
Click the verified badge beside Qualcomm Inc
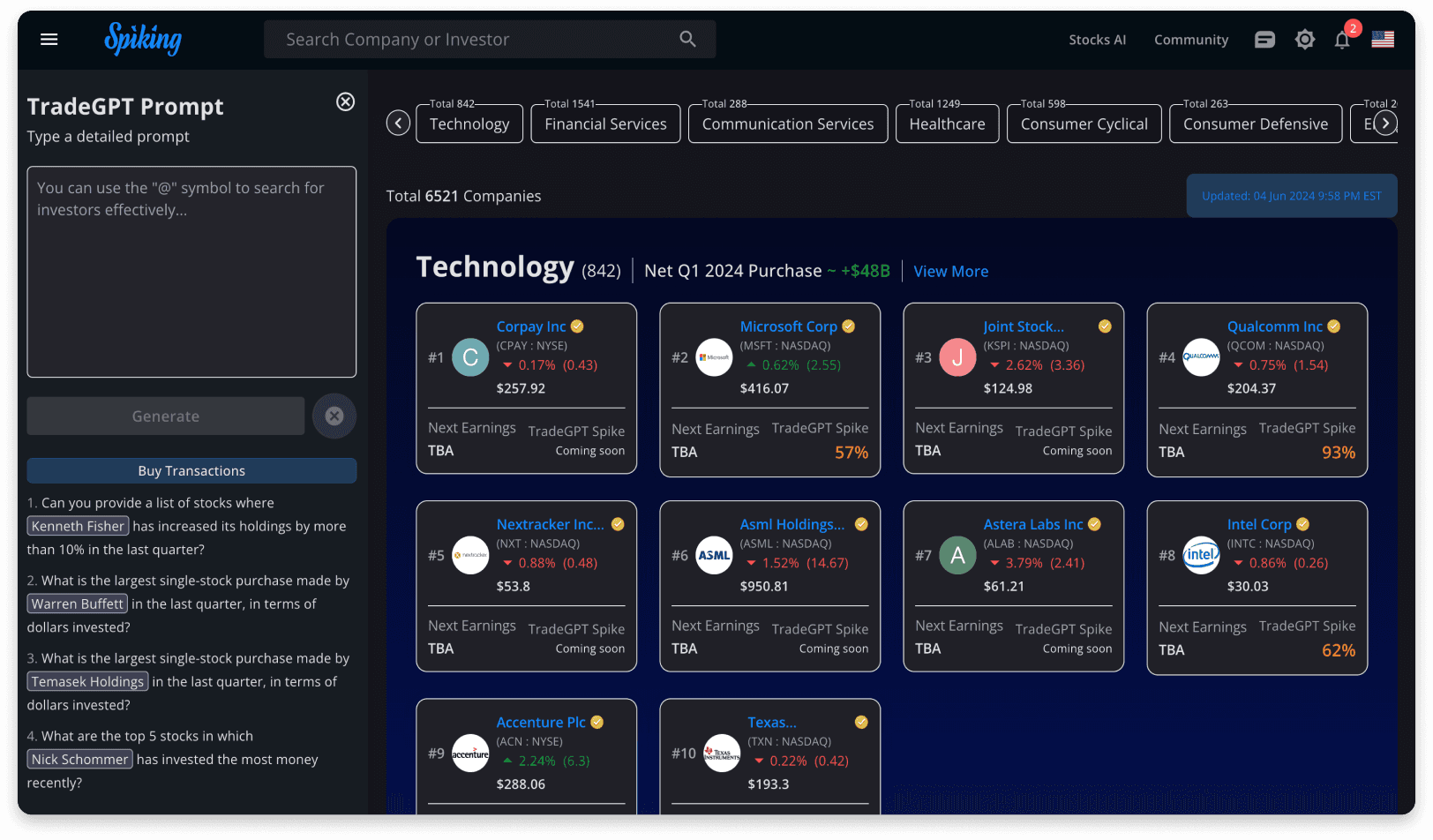1333,326
